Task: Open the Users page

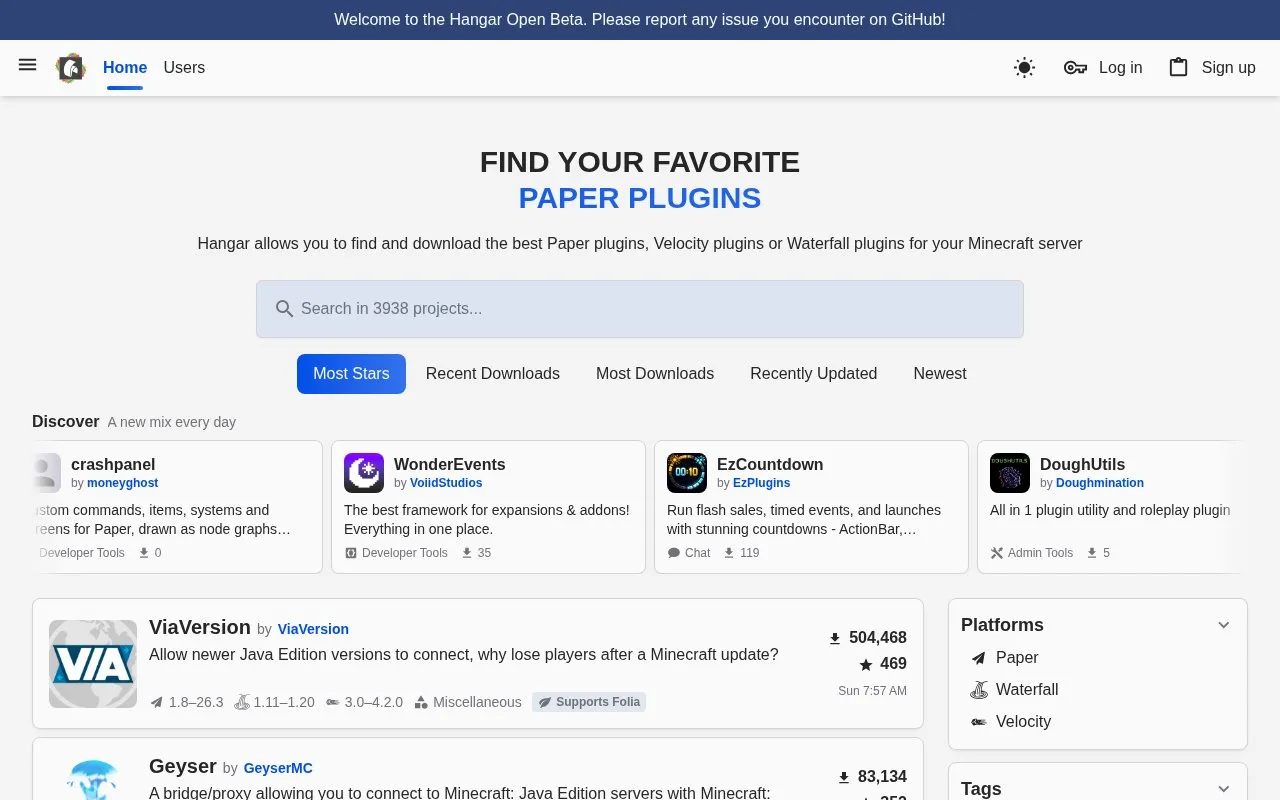Action: click(x=184, y=68)
